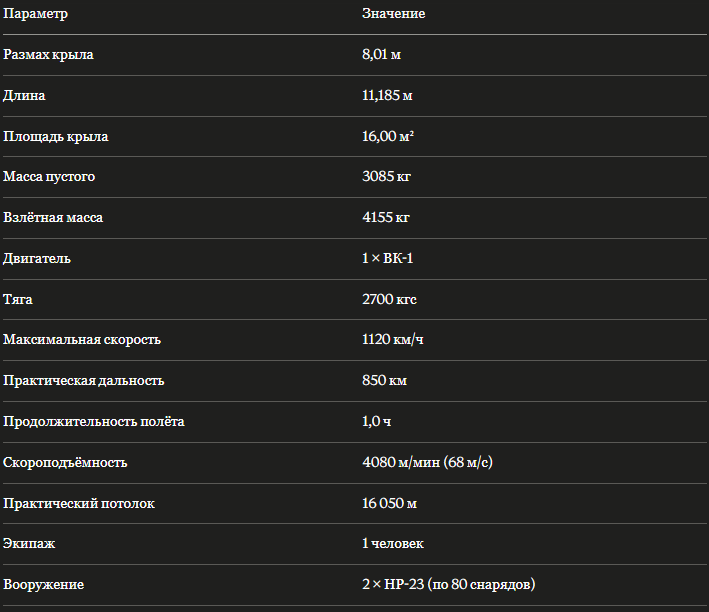Screen dimensions: 709x612
Task: Click the 1120 км/ч max speed value
Action: pyautogui.click(x=392, y=340)
